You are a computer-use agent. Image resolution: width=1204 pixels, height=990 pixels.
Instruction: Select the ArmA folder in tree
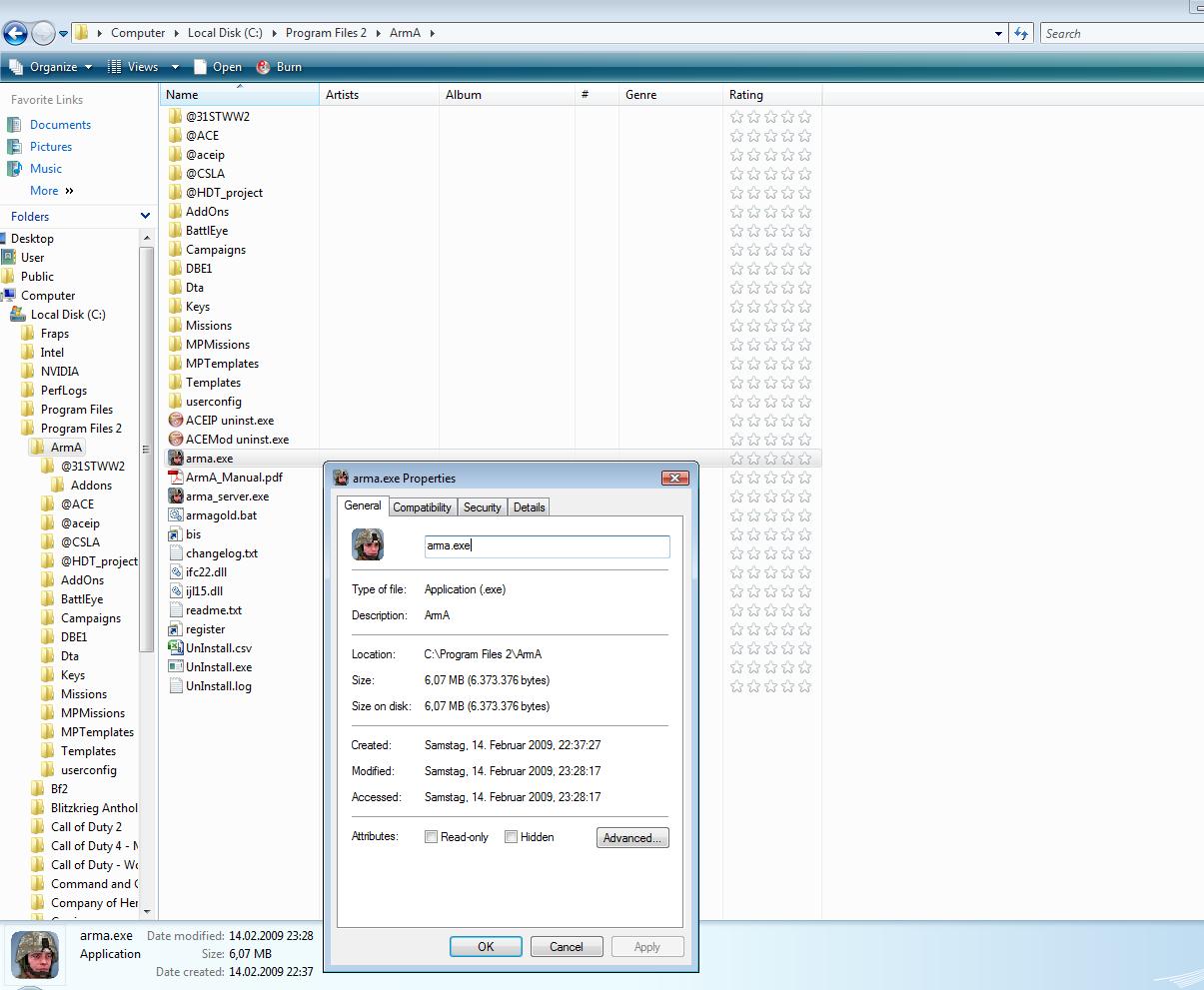[66, 448]
